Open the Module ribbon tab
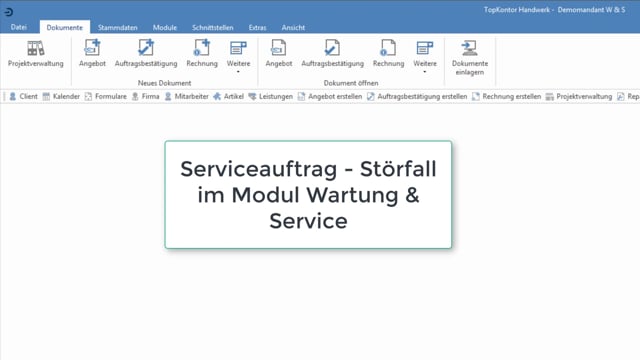This screenshot has width=640, height=360. (x=165, y=27)
